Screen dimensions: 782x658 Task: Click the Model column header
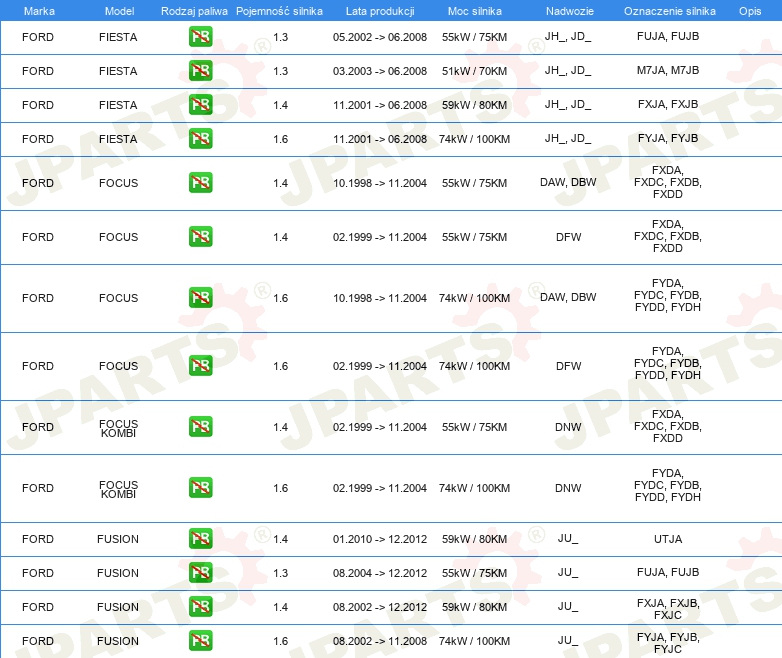pyautogui.click(x=119, y=11)
